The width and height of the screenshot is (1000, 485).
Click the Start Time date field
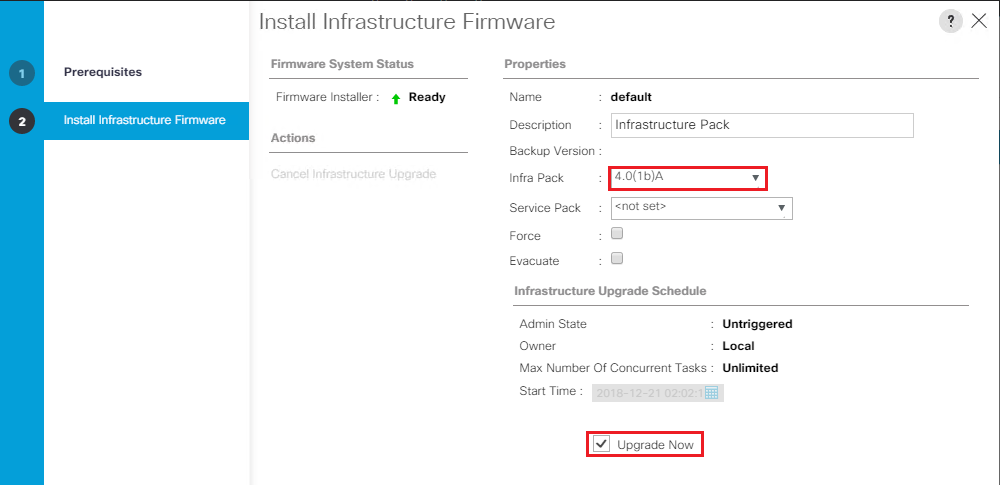coord(648,393)
